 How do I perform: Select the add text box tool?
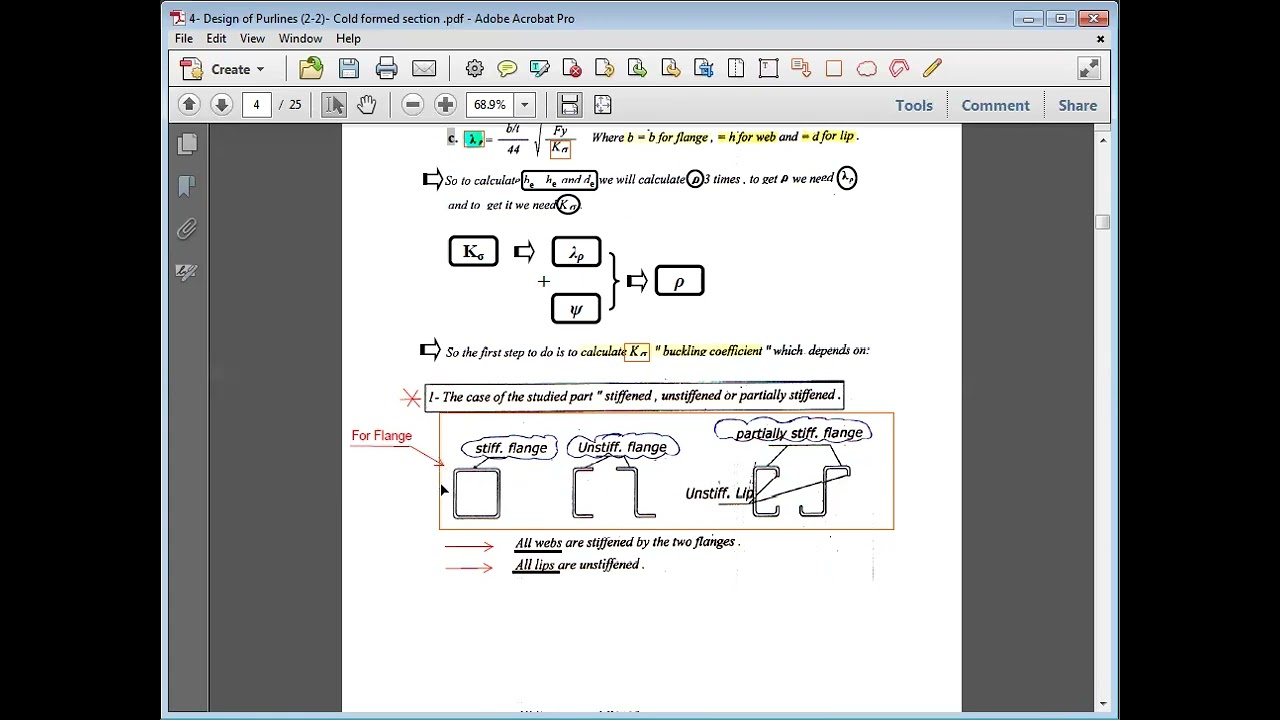click(768, 69)
